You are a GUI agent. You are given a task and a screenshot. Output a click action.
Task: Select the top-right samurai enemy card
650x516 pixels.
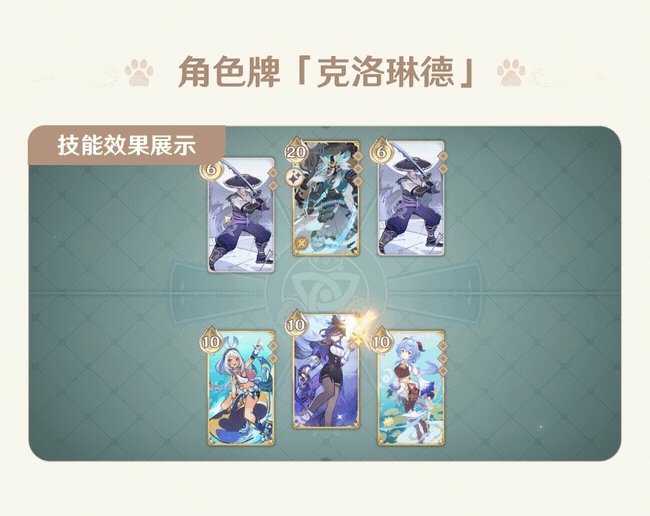pyautogui.click(x=411, y=198)
